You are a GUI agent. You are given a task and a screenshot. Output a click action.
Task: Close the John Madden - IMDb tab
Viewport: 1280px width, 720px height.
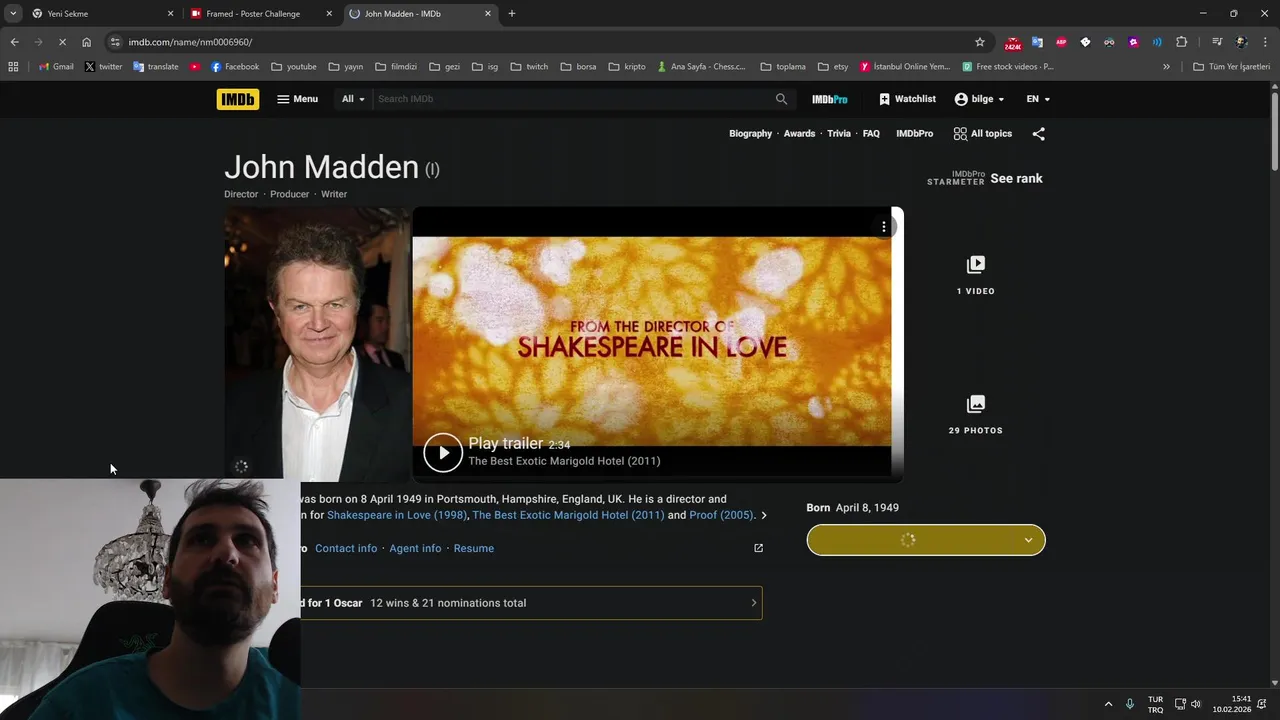488,13
